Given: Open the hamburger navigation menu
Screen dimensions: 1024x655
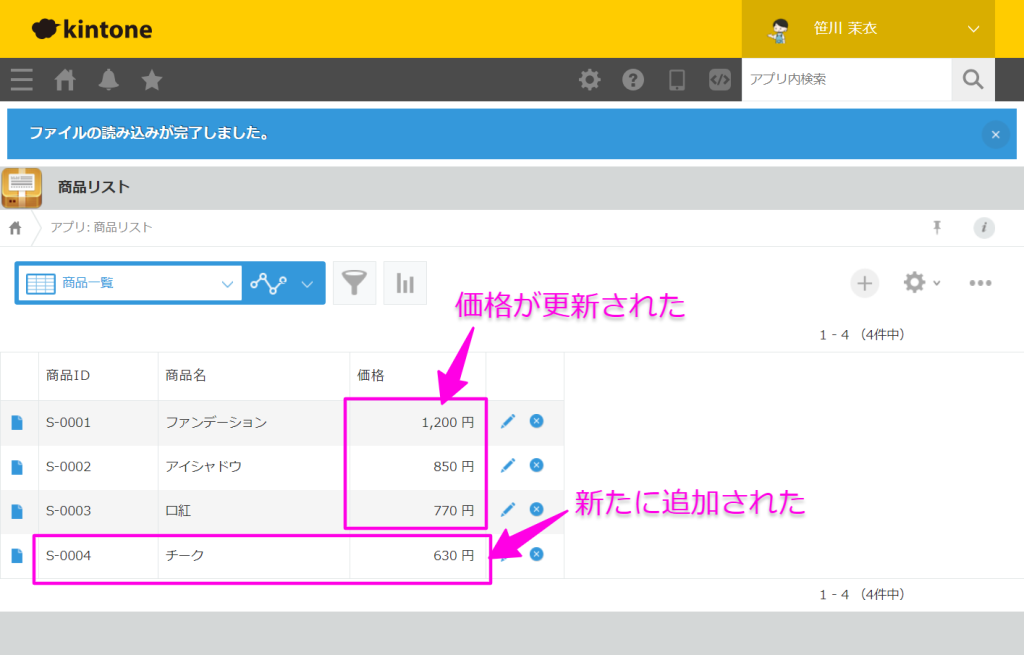Looking at the screenshot, I should click(x=22, y=80).
